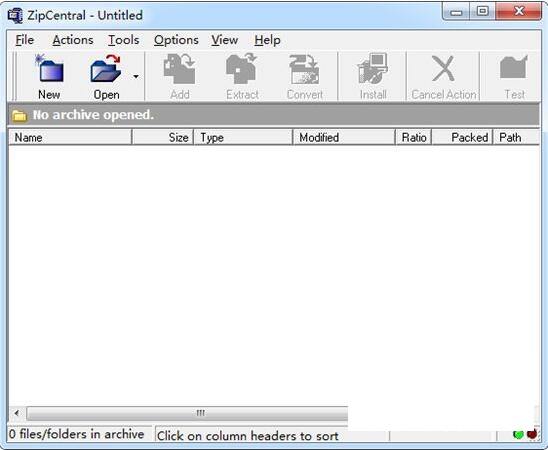Click the horizontal scrollbar left arrow
The width and height of the screenshot is (548, 450).
(x=17, y=413)
